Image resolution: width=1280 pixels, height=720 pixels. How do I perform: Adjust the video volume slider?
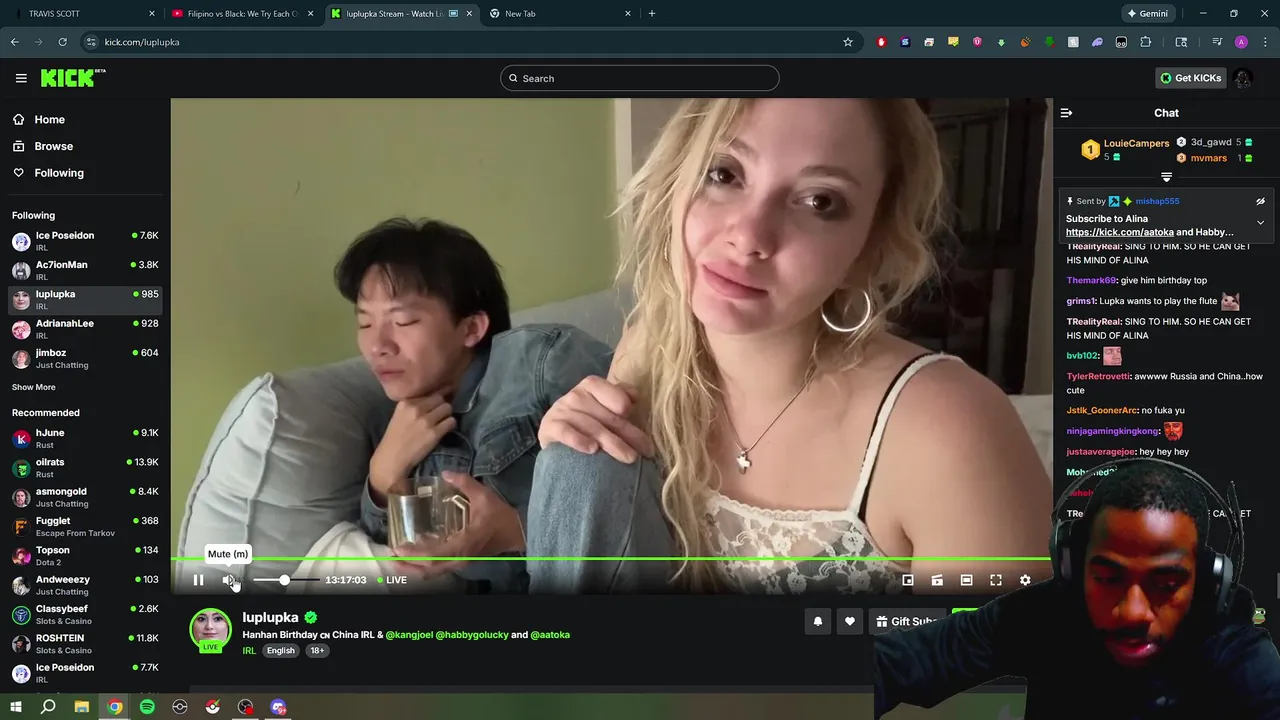coord(285,580)
